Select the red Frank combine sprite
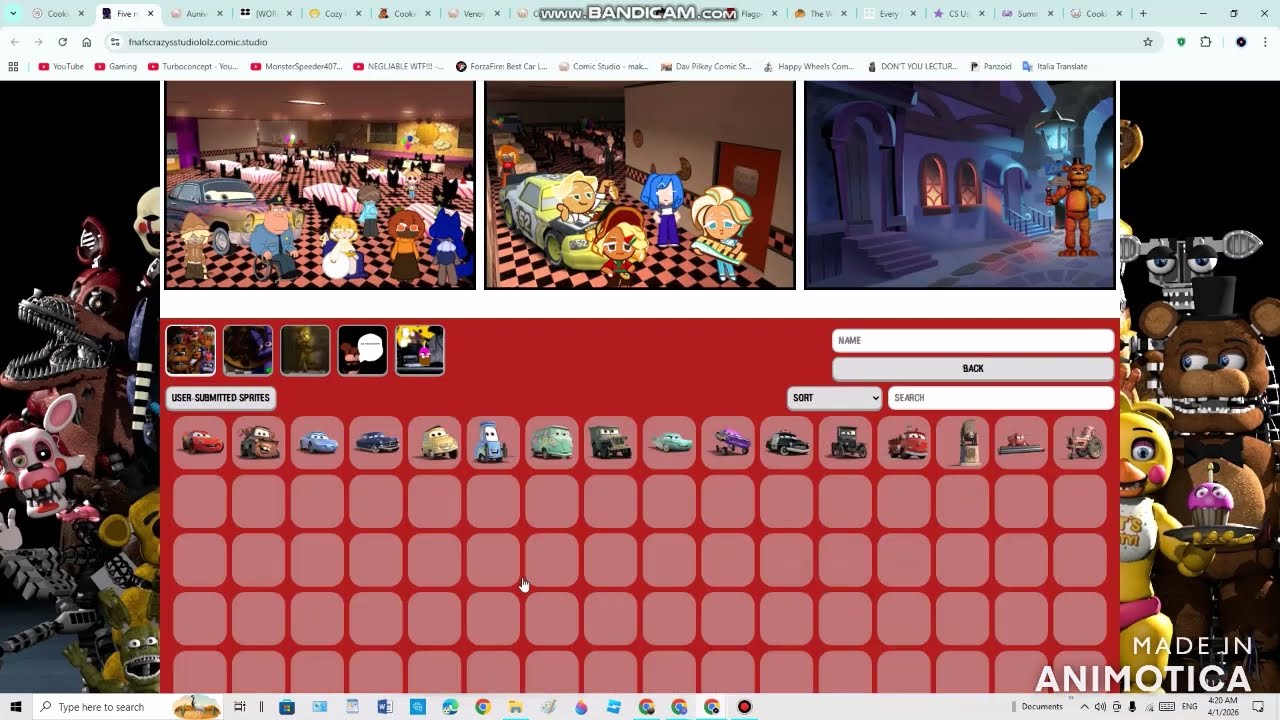This screenshot has height=720, width=1280. 1021,442
